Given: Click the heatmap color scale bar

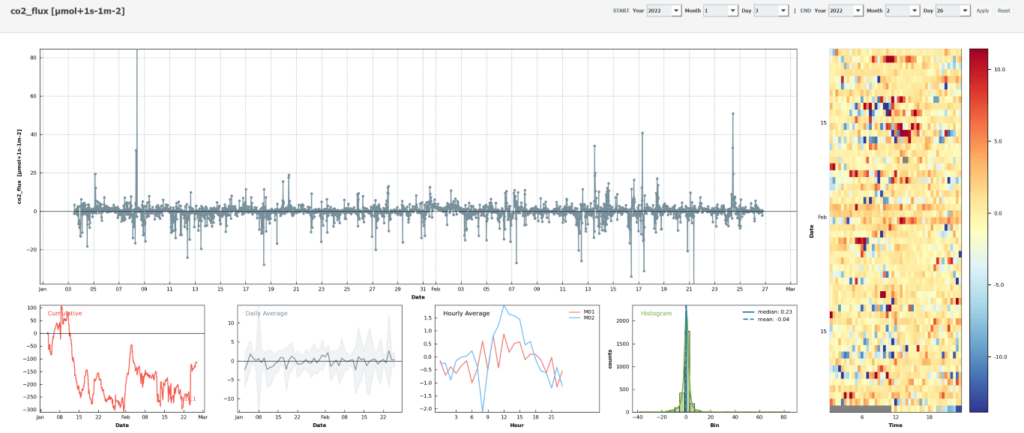Looking at the screenshot, I should pos(978,230).
